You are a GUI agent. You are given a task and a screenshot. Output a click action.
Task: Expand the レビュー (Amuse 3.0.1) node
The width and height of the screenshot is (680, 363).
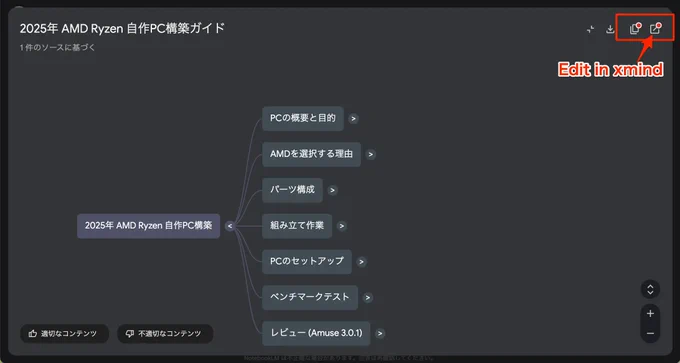coord(380,334)
